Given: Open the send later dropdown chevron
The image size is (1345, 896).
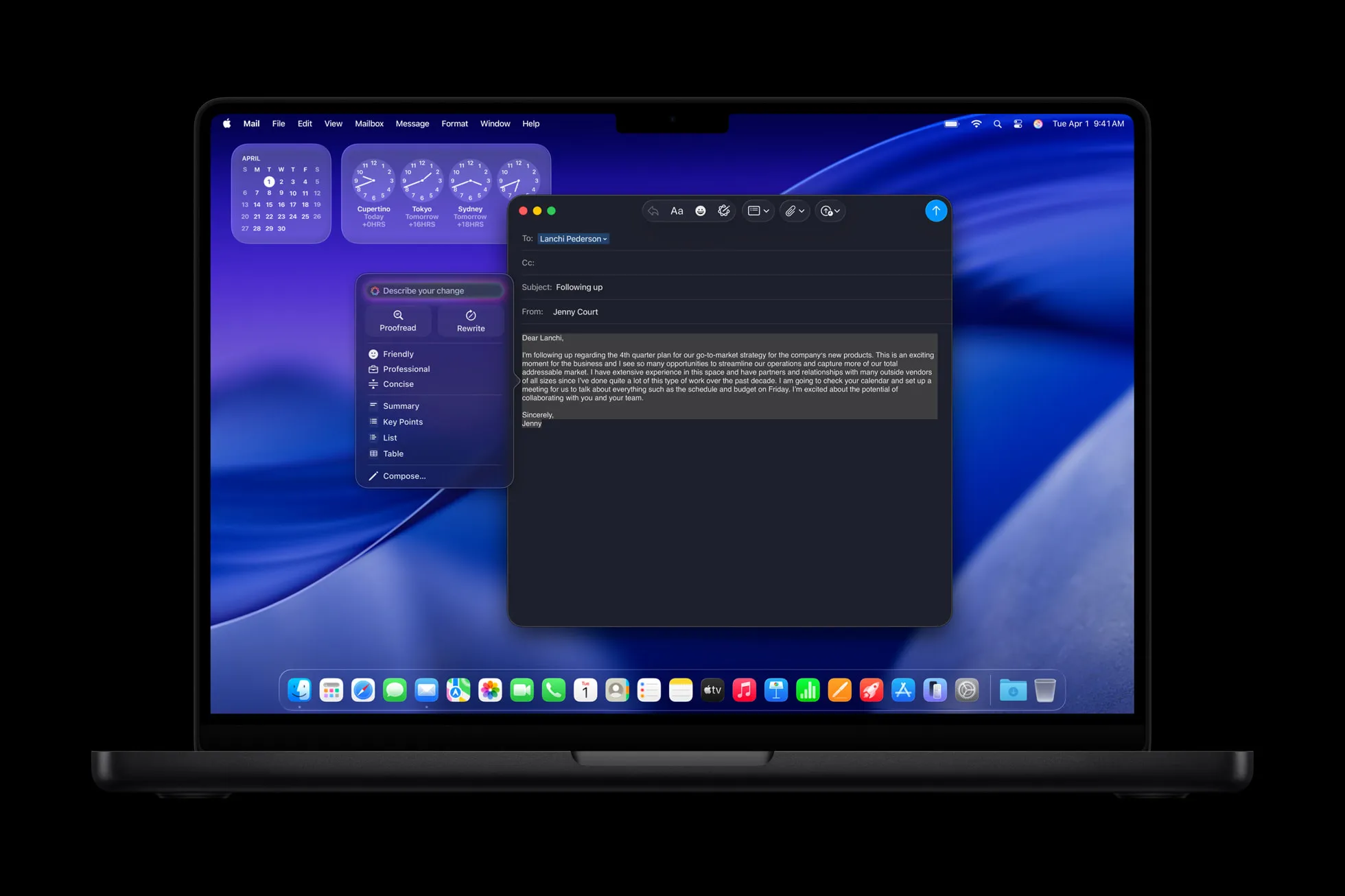Looking at the screenshot, I should [x=838, y=211].
